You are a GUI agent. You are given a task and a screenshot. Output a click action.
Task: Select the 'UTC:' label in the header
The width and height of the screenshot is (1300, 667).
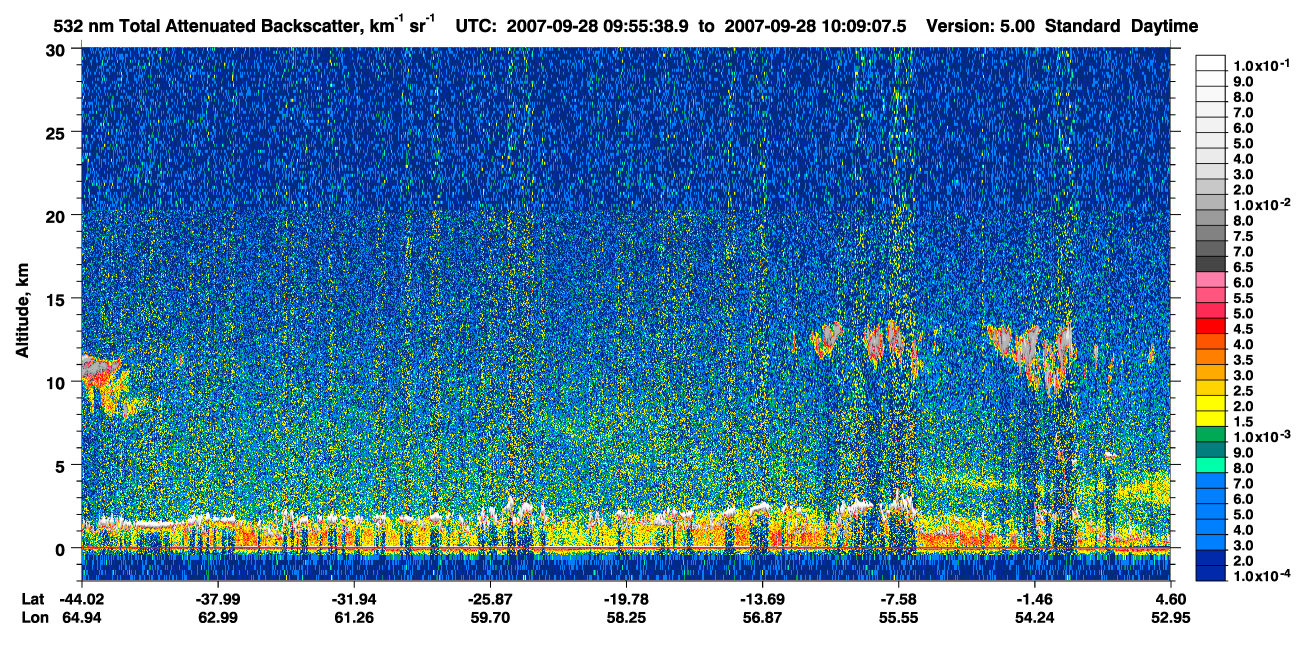point(477,26)
